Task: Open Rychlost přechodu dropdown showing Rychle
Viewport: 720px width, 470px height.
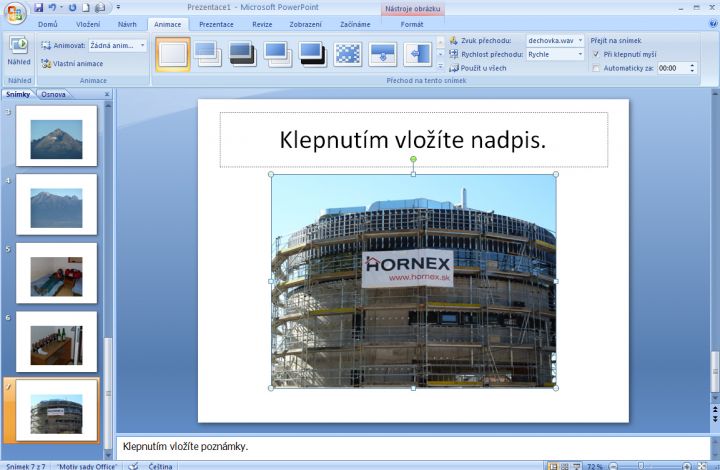Action: click(x=555, y=54)
